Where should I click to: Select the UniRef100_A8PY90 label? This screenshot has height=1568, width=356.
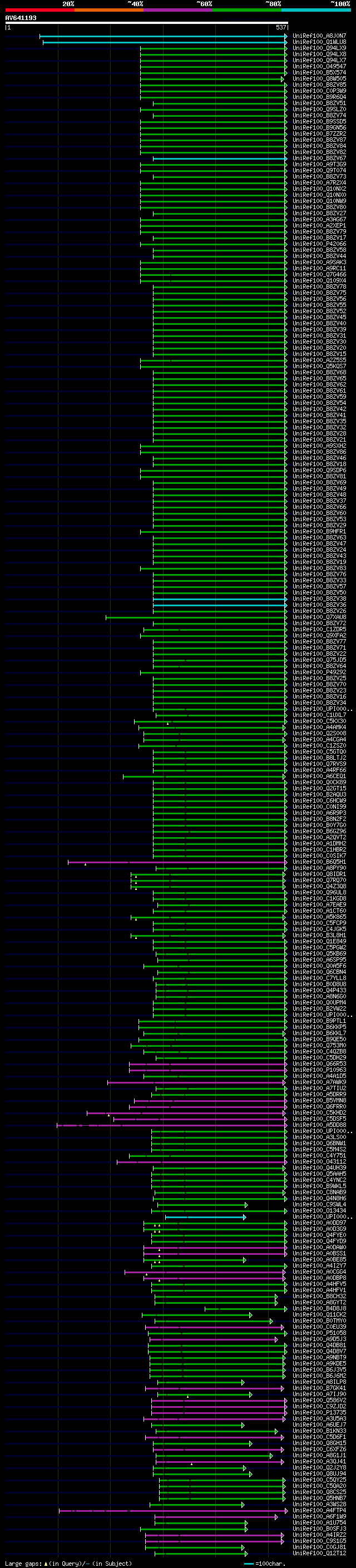pyautogui.click(x=319, y=868)
